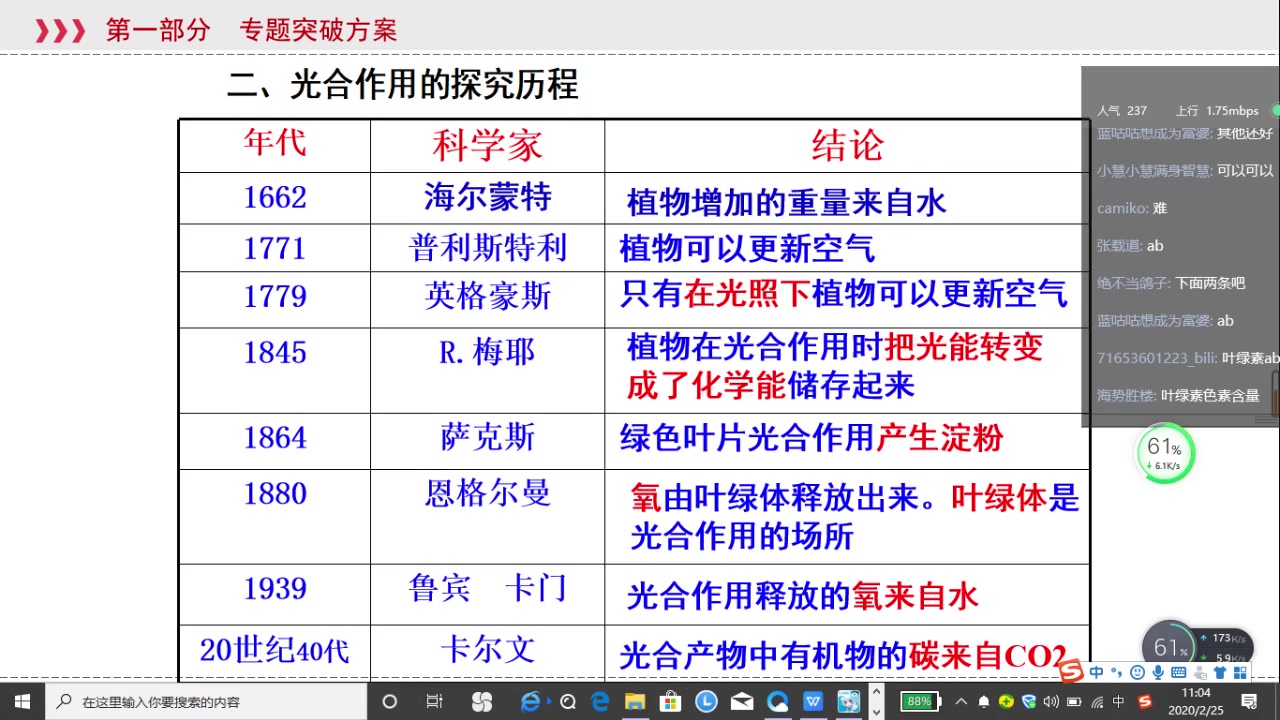
Task: Click chat message from 海势胜楼
Action: tap(1178, 395)
